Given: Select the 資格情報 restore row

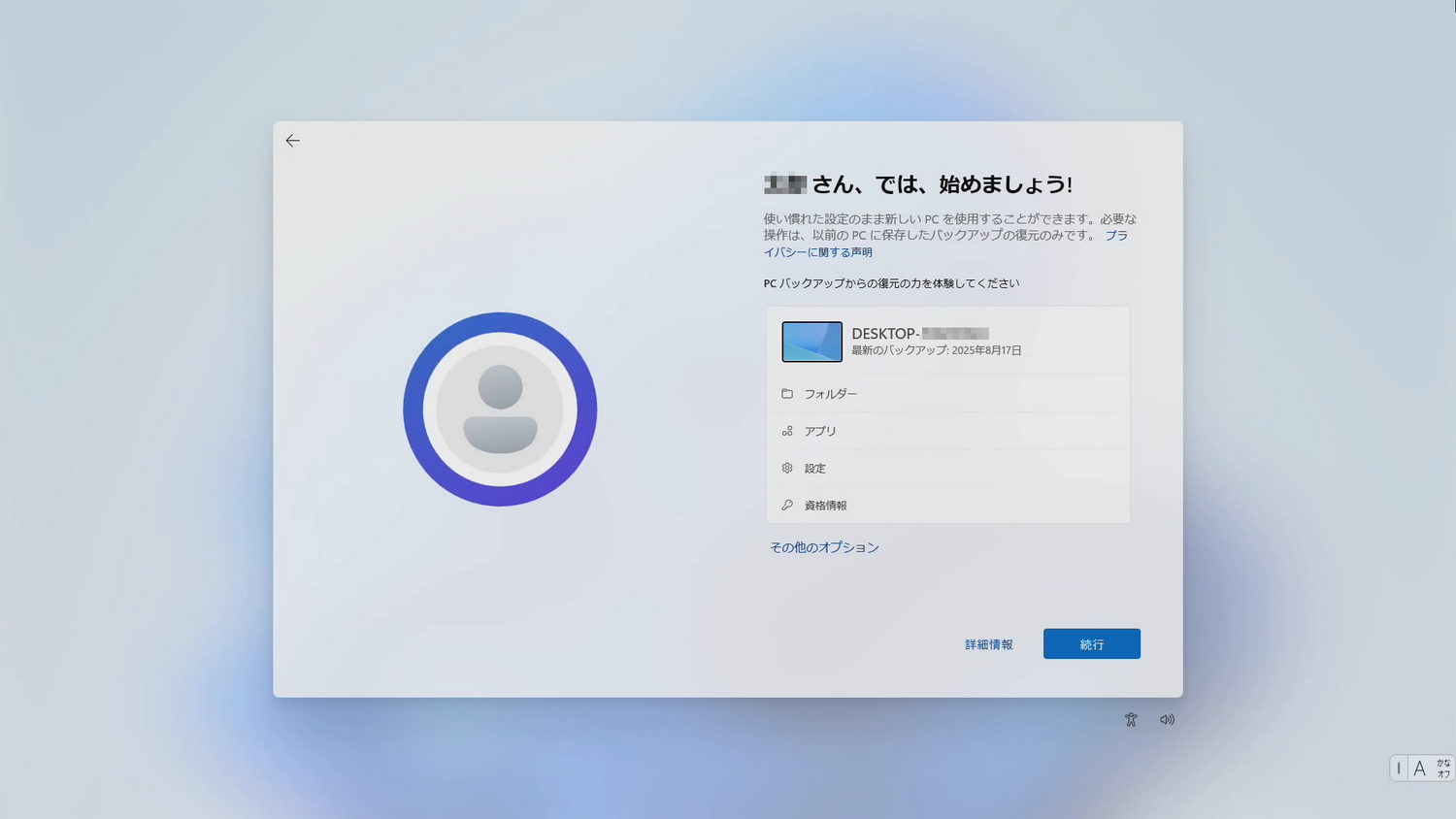Looking at the screenshot, I should coord(948,505).
